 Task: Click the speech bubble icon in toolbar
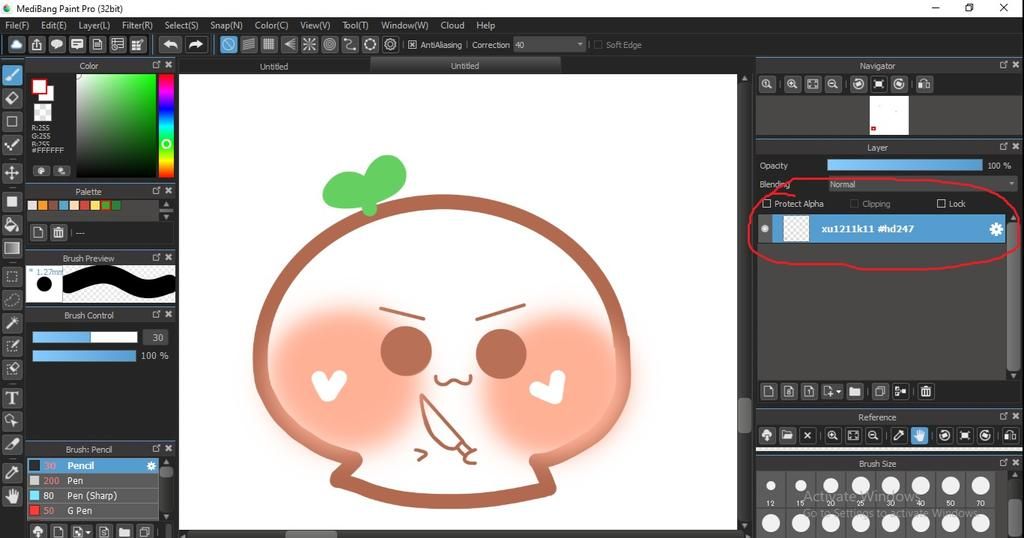(57, 44)
